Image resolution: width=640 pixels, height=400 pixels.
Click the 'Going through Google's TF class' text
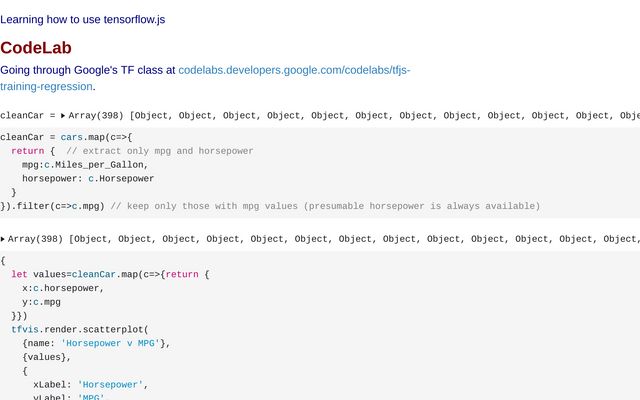coord(88,70)
